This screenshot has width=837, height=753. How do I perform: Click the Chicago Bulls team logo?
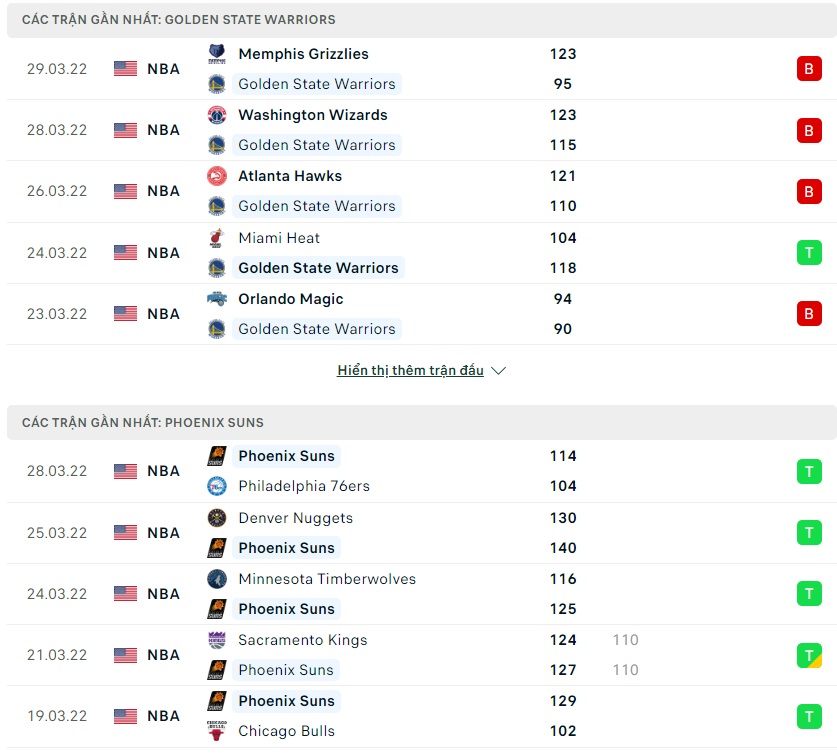click(x=216, y=731)
